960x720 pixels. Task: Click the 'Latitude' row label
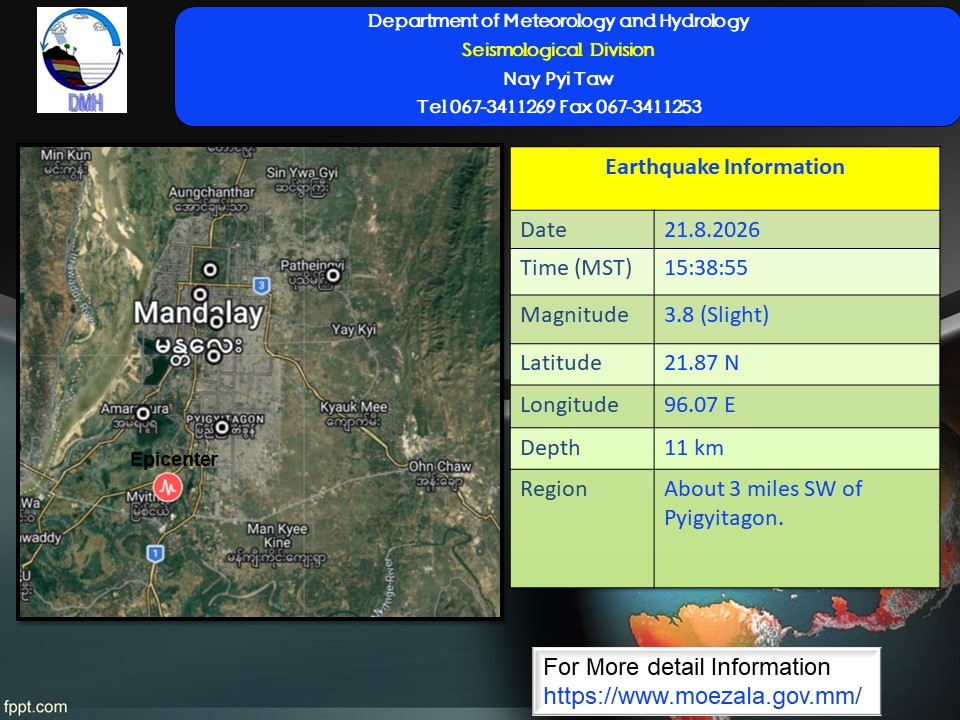(x=561, y=362)
